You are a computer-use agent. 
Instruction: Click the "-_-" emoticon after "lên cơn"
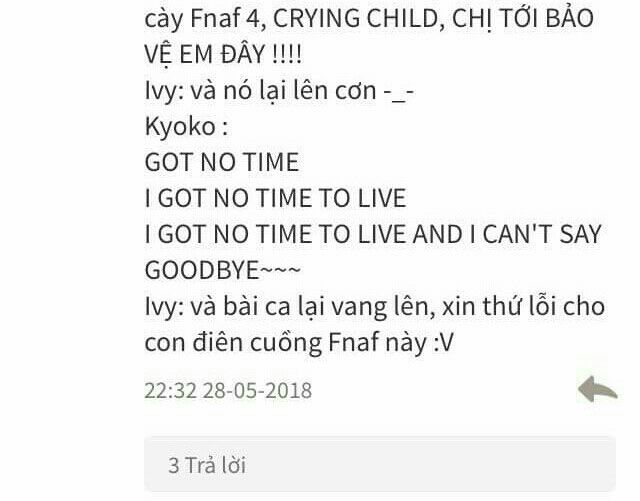[399, 92]
